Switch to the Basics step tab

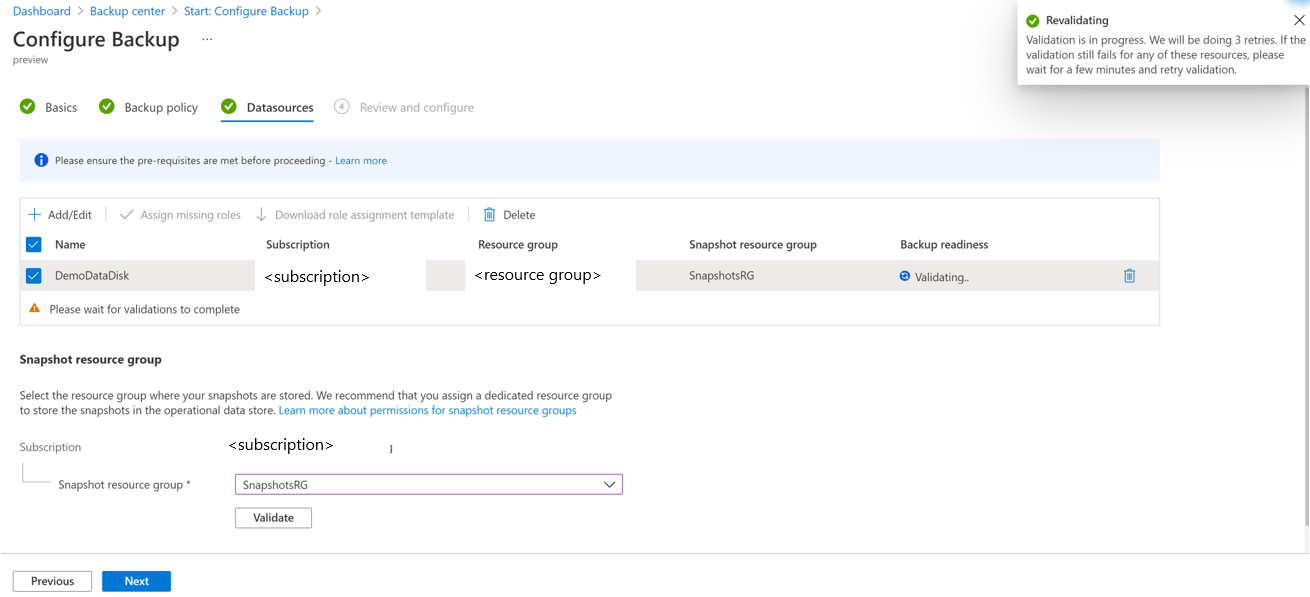pyautogui.click(x=60, y=107)
